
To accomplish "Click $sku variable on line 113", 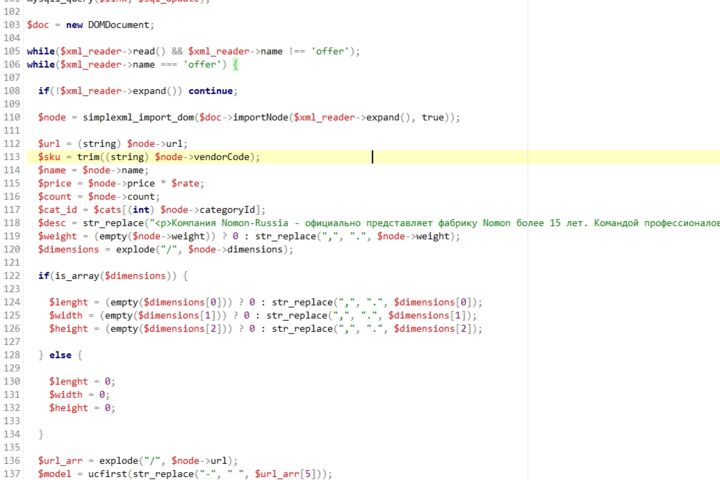I will [49, 157].
